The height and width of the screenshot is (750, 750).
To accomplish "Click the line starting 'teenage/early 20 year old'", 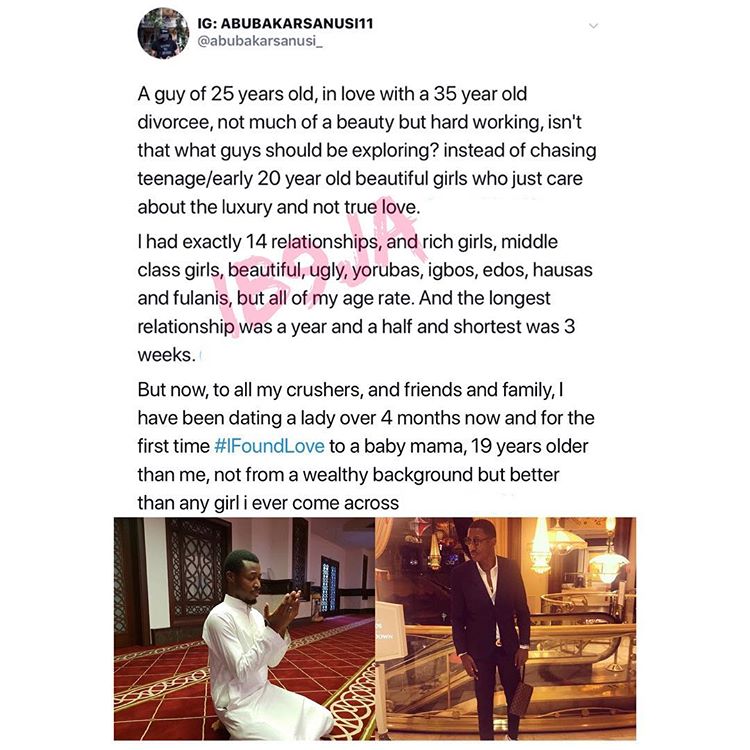I will coord(360,178).
